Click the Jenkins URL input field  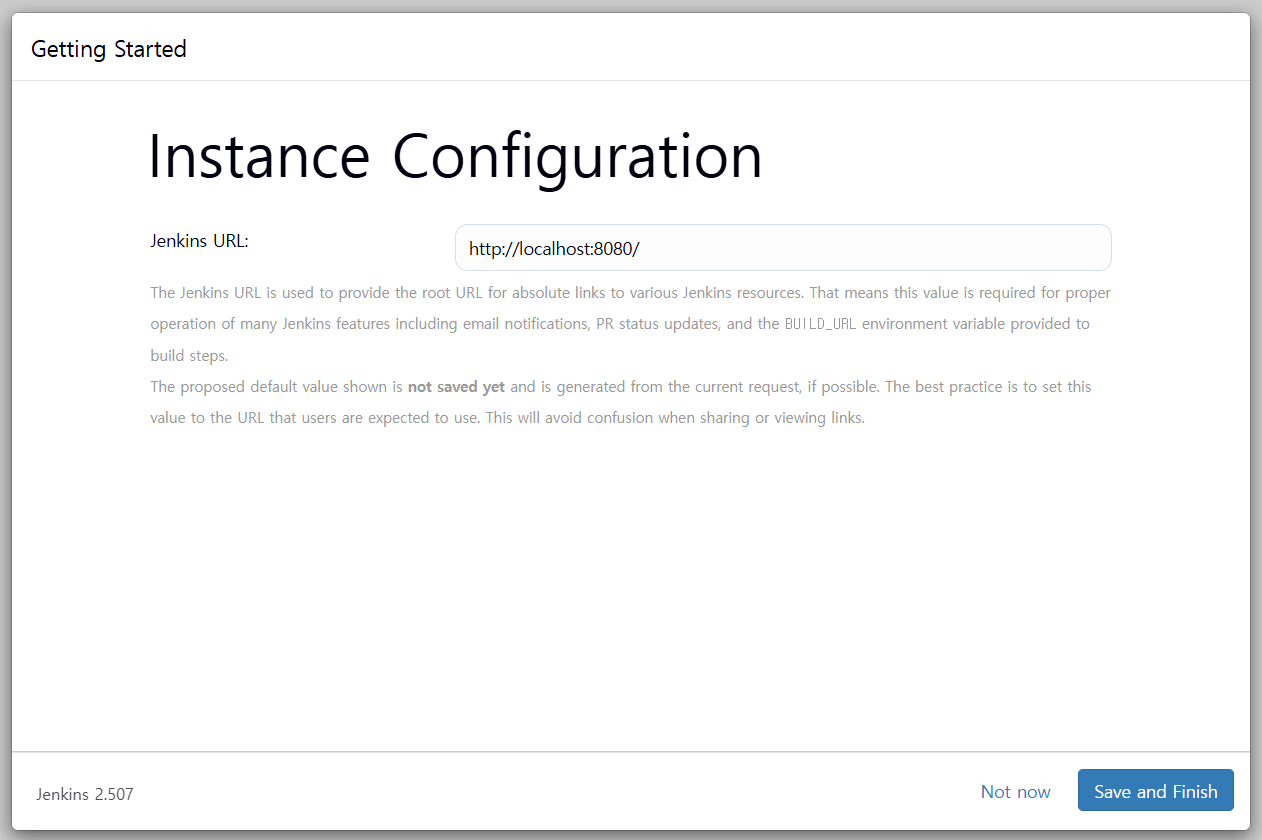click(x=783, y=248)
